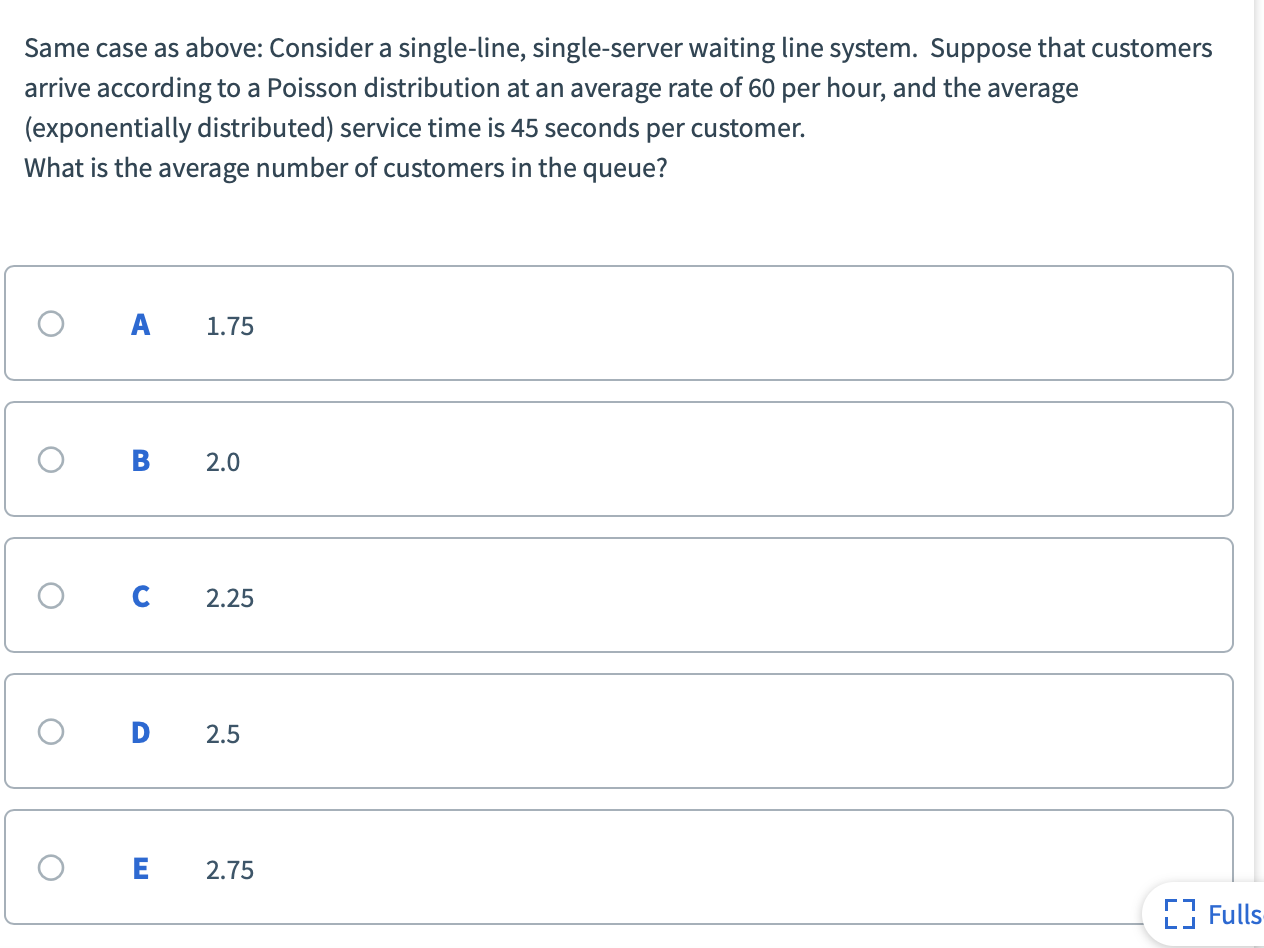Click the blue letter D label
The image size is (1264, 948).
140,732
